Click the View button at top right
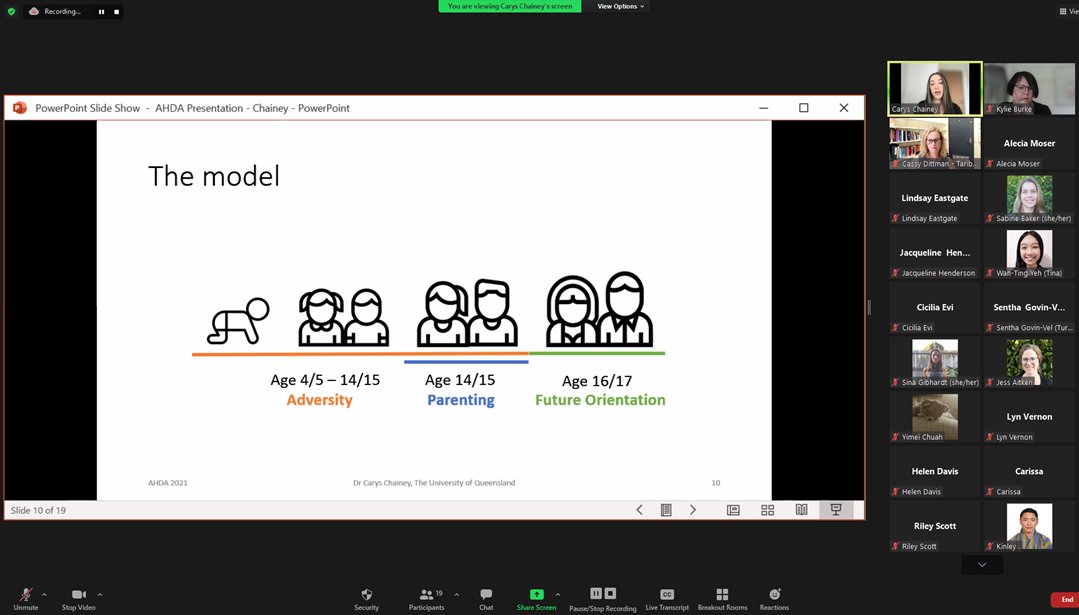 point(1069,11)
